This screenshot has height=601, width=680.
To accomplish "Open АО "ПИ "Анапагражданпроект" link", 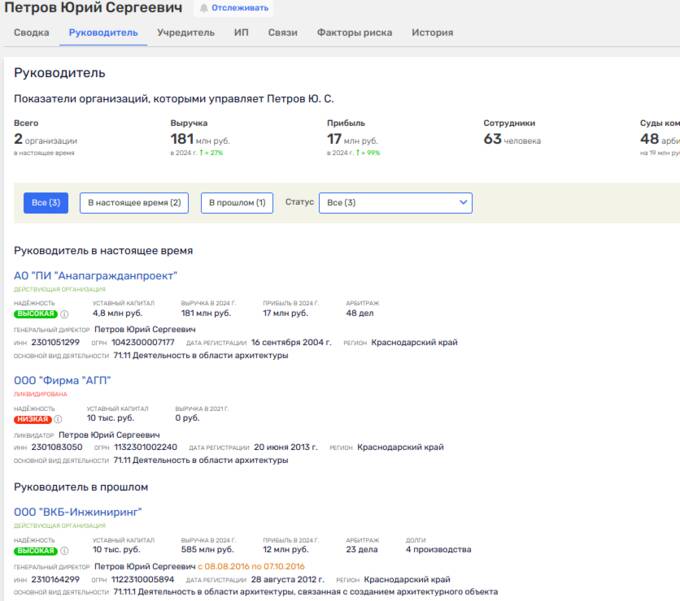I will click(95, 276).
